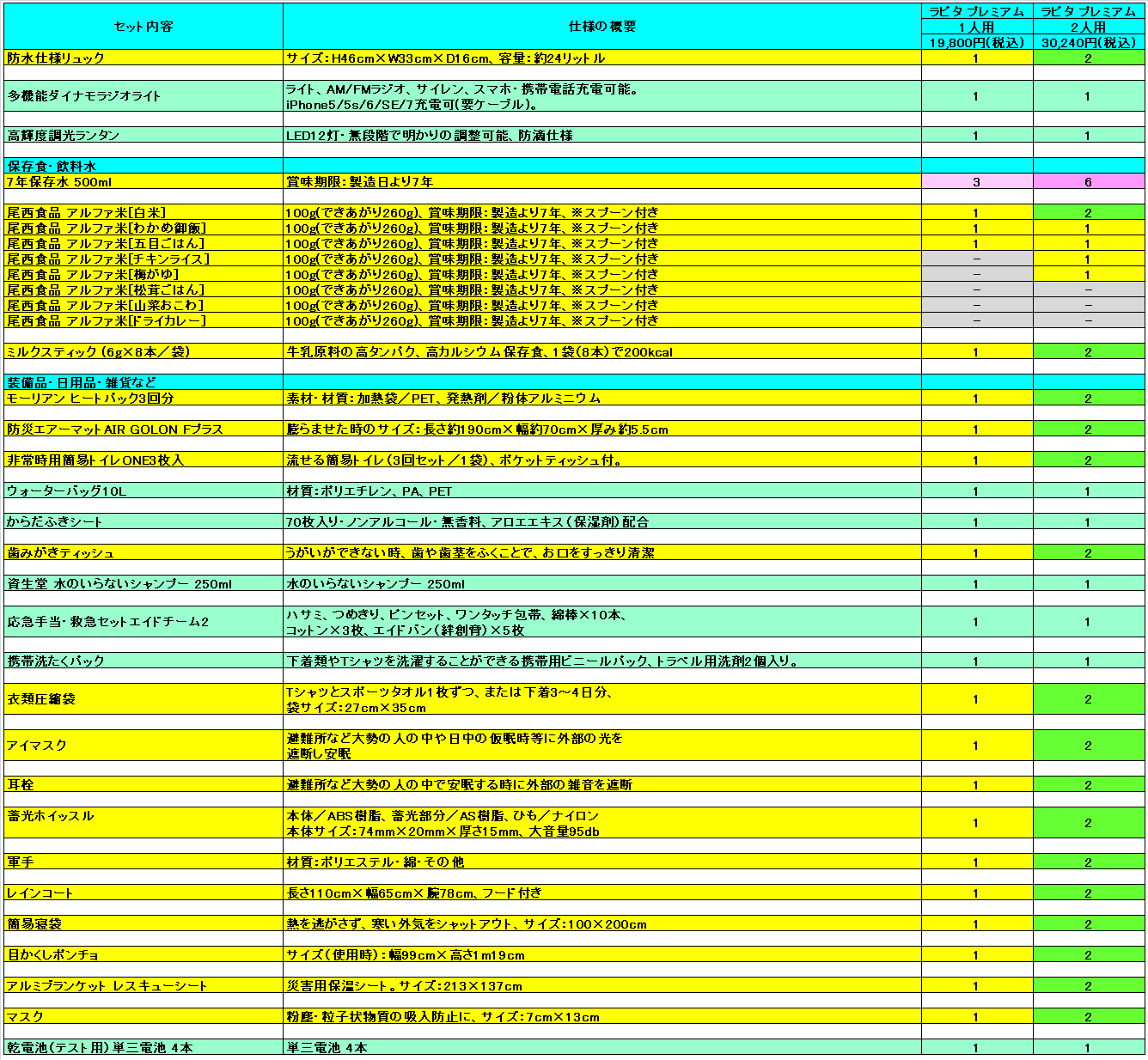Select the 膨らませた時のサイズ spec cell
Viewport: 1148px width, 1060px height.
(602, 429)
